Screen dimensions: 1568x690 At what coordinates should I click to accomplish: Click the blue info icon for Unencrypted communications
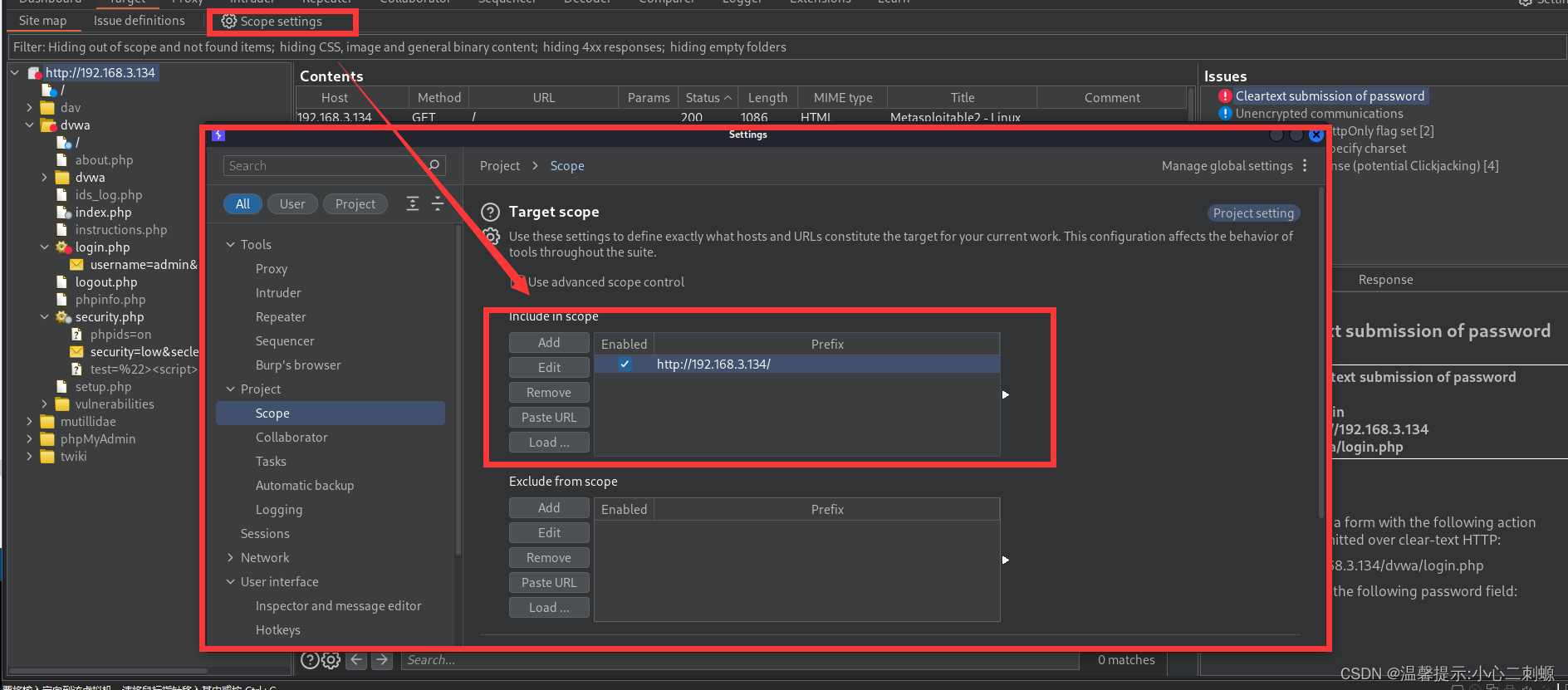click(1225, 114)
